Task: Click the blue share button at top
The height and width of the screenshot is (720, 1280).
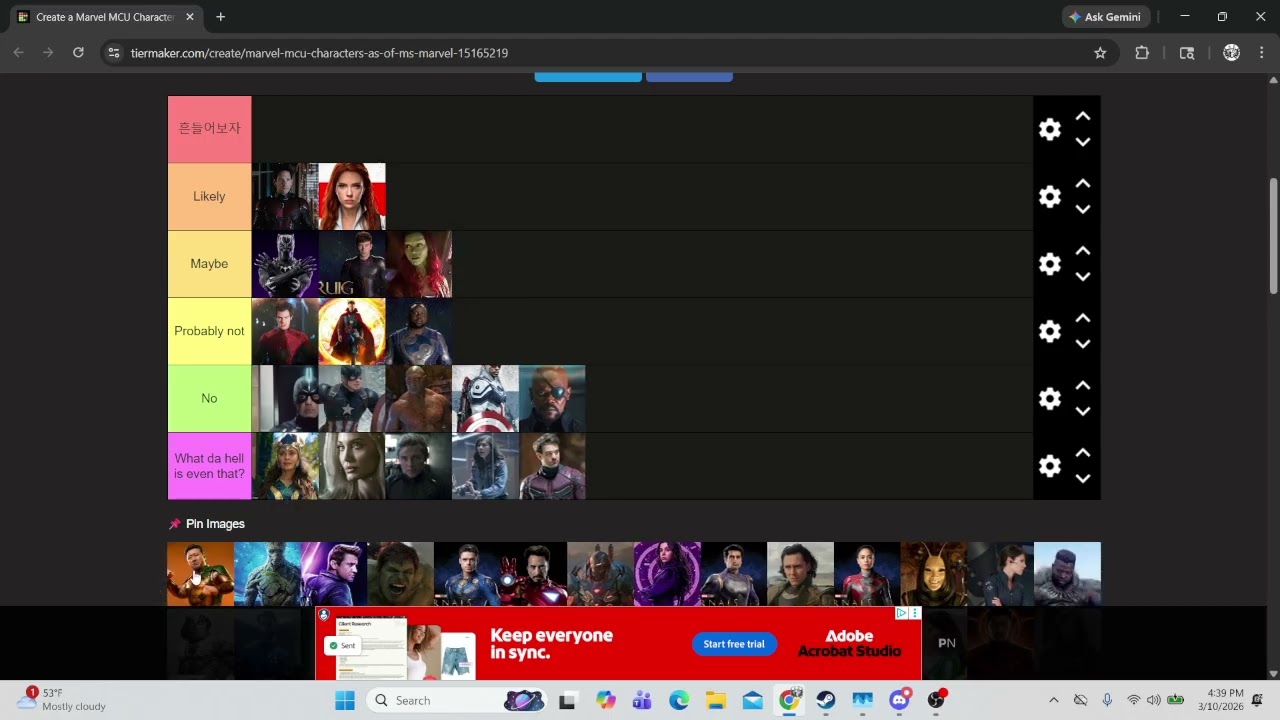Action: point(588,76)
